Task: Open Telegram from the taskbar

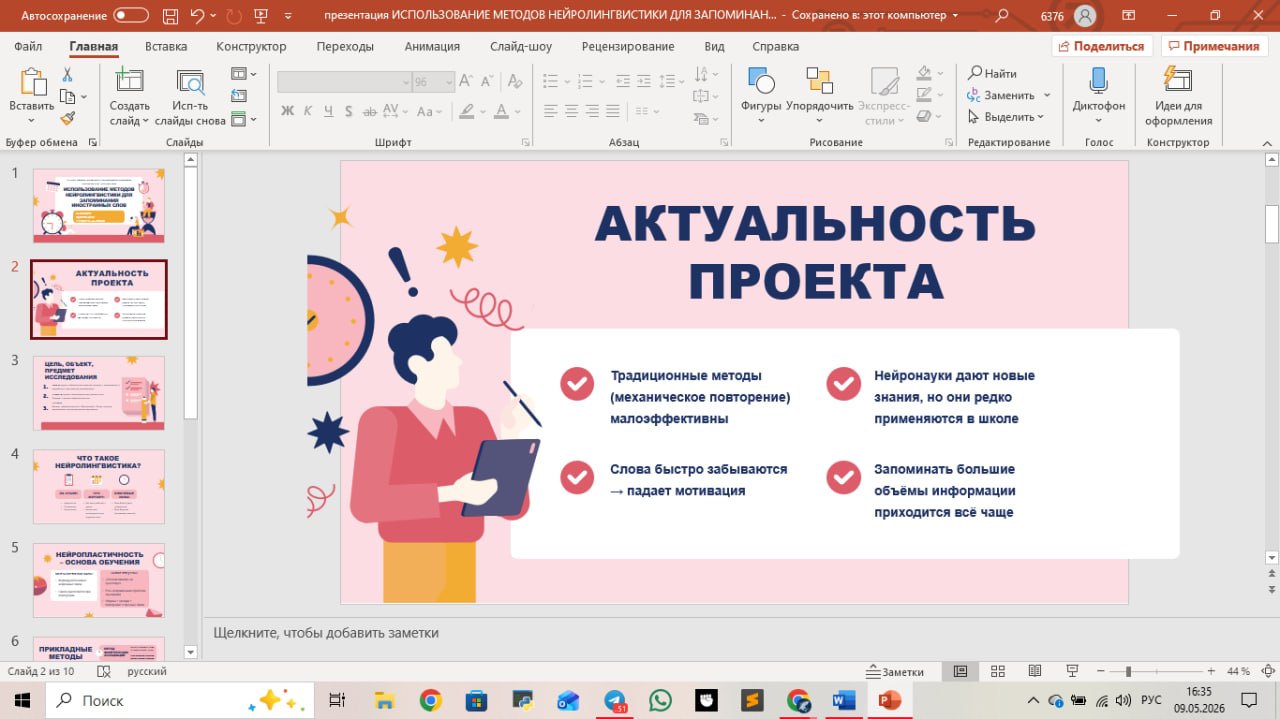Action: [x=615, y=700]
